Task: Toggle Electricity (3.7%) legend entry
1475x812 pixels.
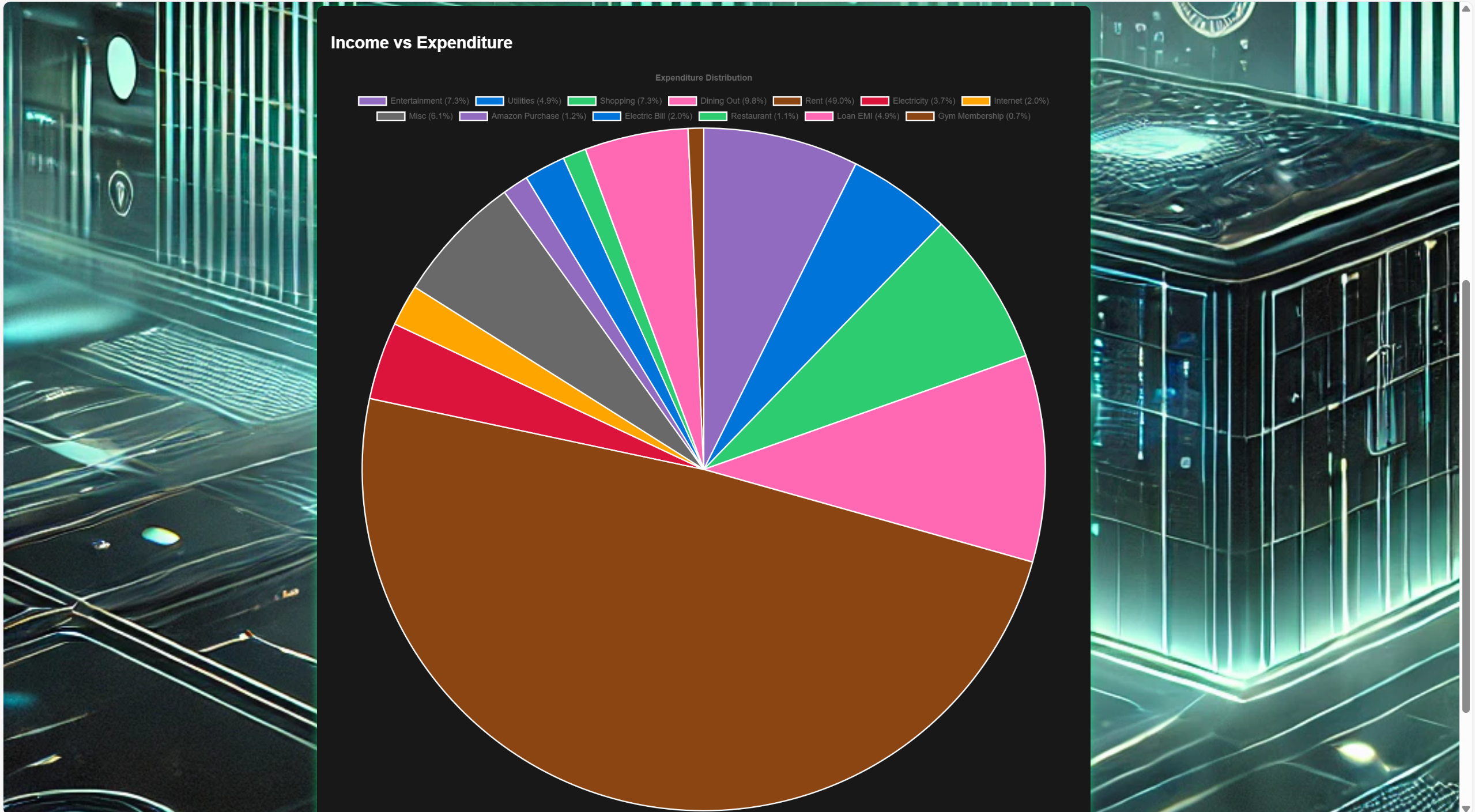Action: (x=923, y=101)
